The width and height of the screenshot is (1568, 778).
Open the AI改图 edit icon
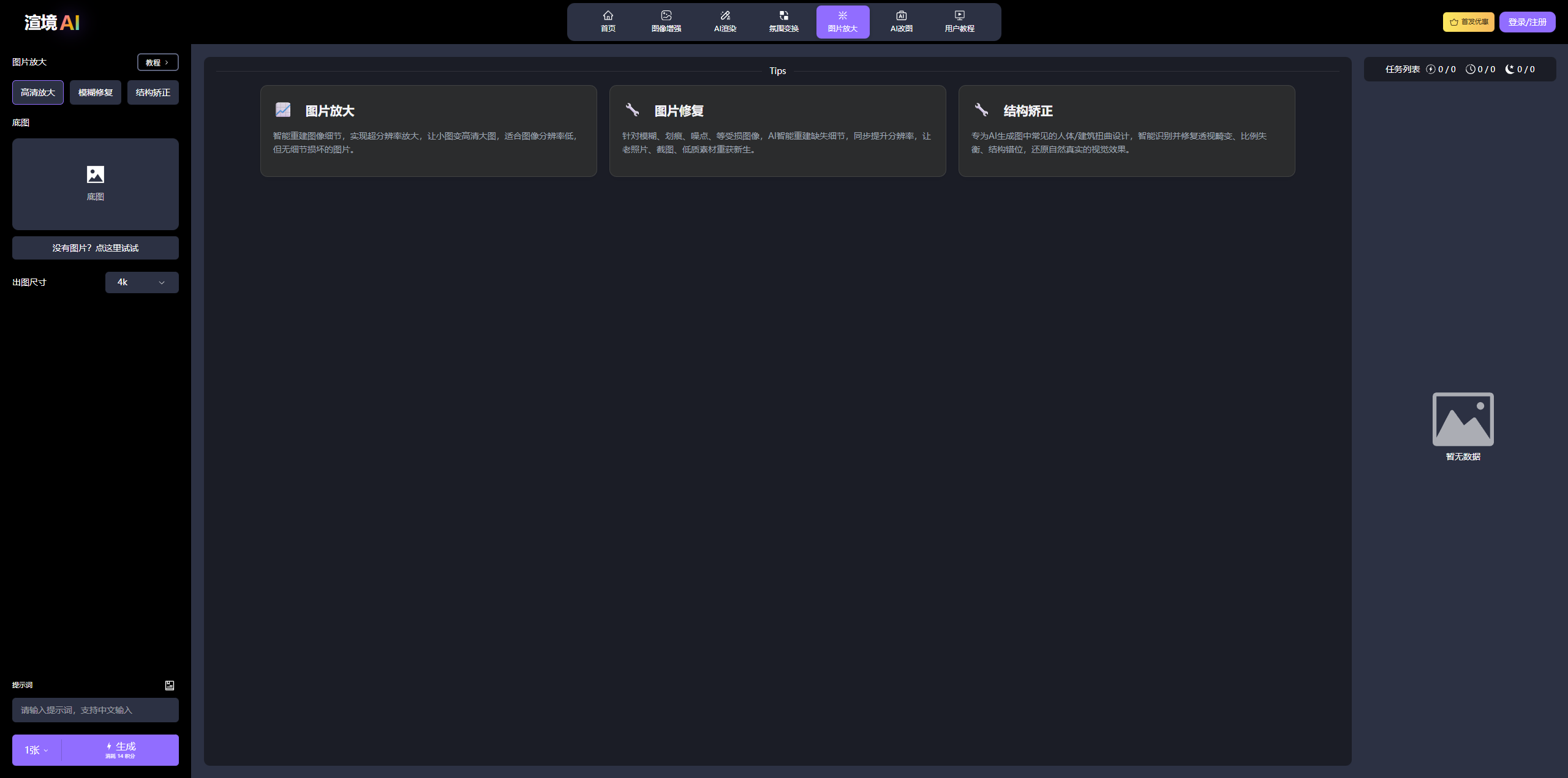(901, 15)
